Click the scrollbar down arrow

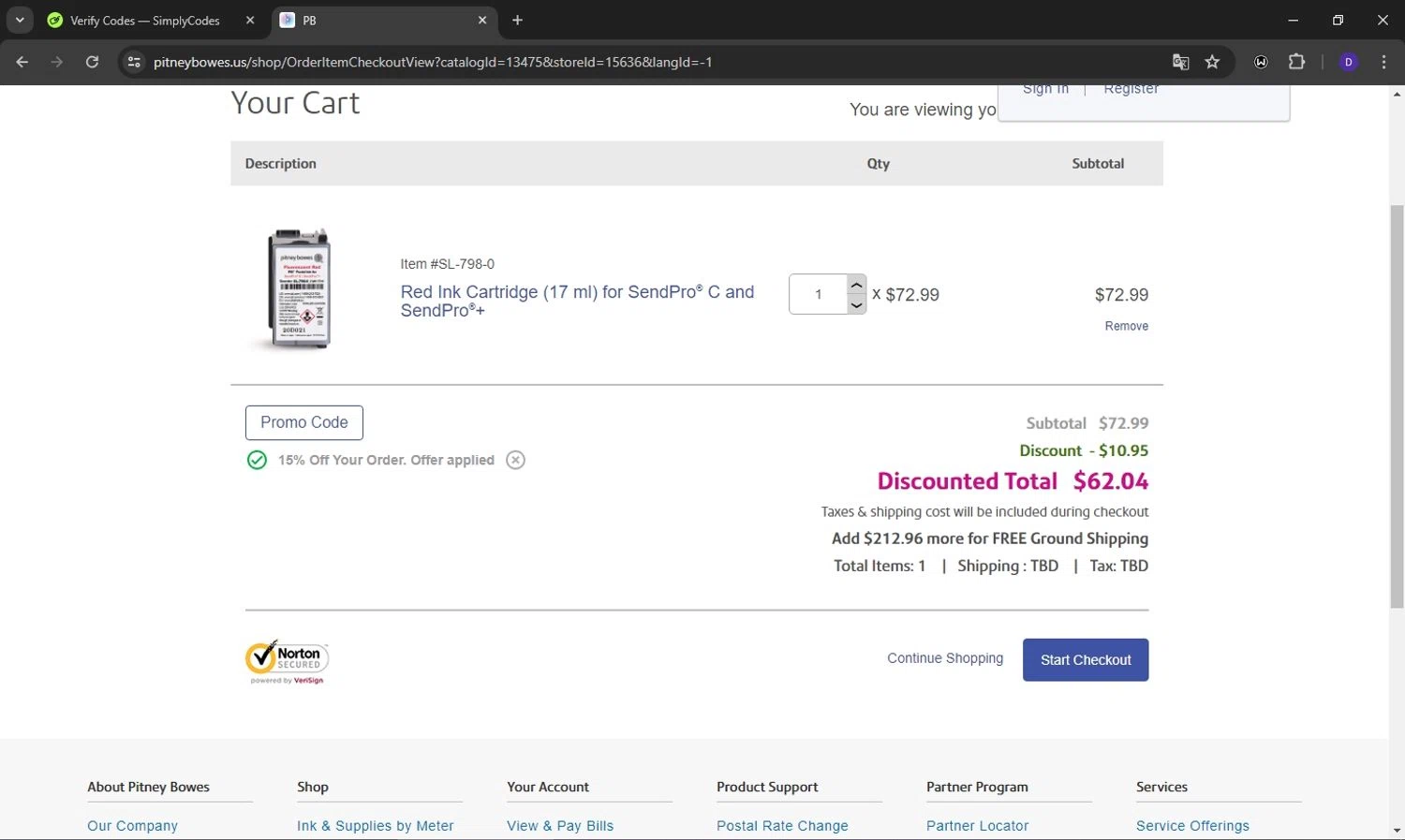coord(1397,831)
